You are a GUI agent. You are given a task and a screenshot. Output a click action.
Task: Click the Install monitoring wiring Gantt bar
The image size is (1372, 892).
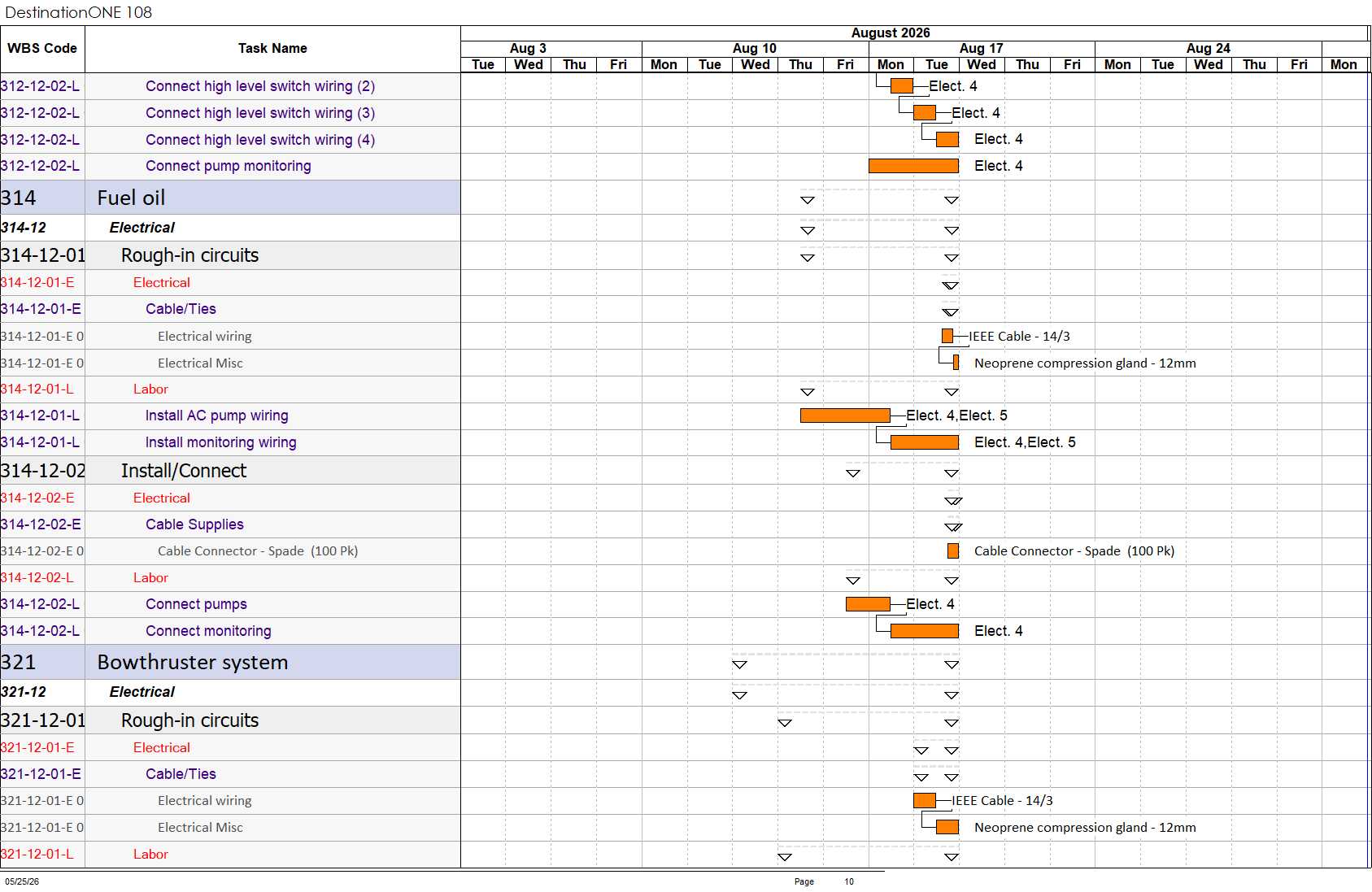(925, 442)
